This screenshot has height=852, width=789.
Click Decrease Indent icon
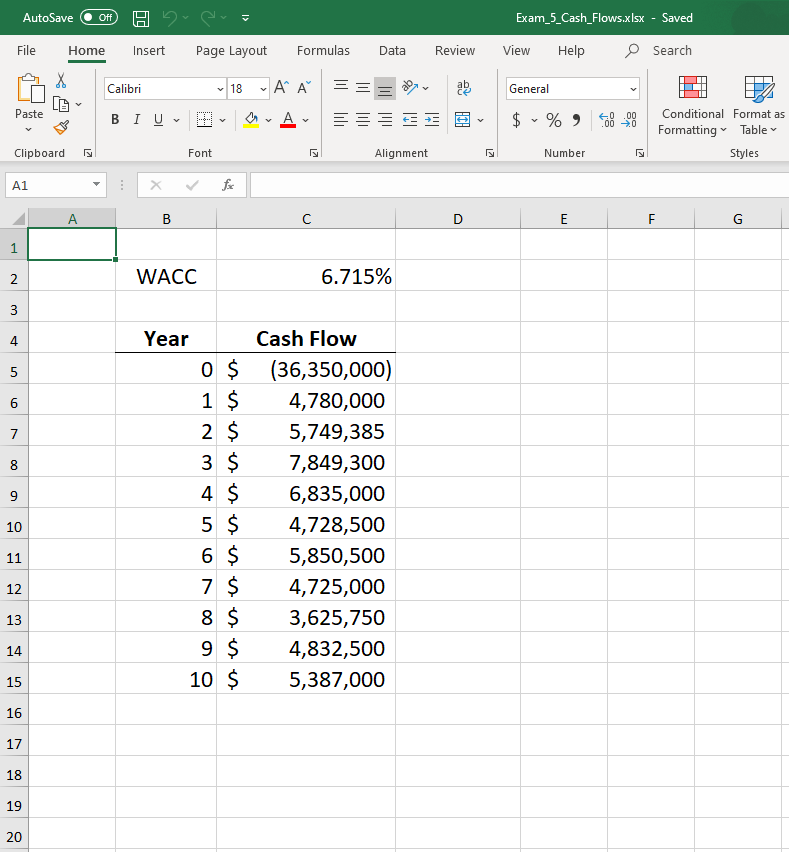coord(410,120)
